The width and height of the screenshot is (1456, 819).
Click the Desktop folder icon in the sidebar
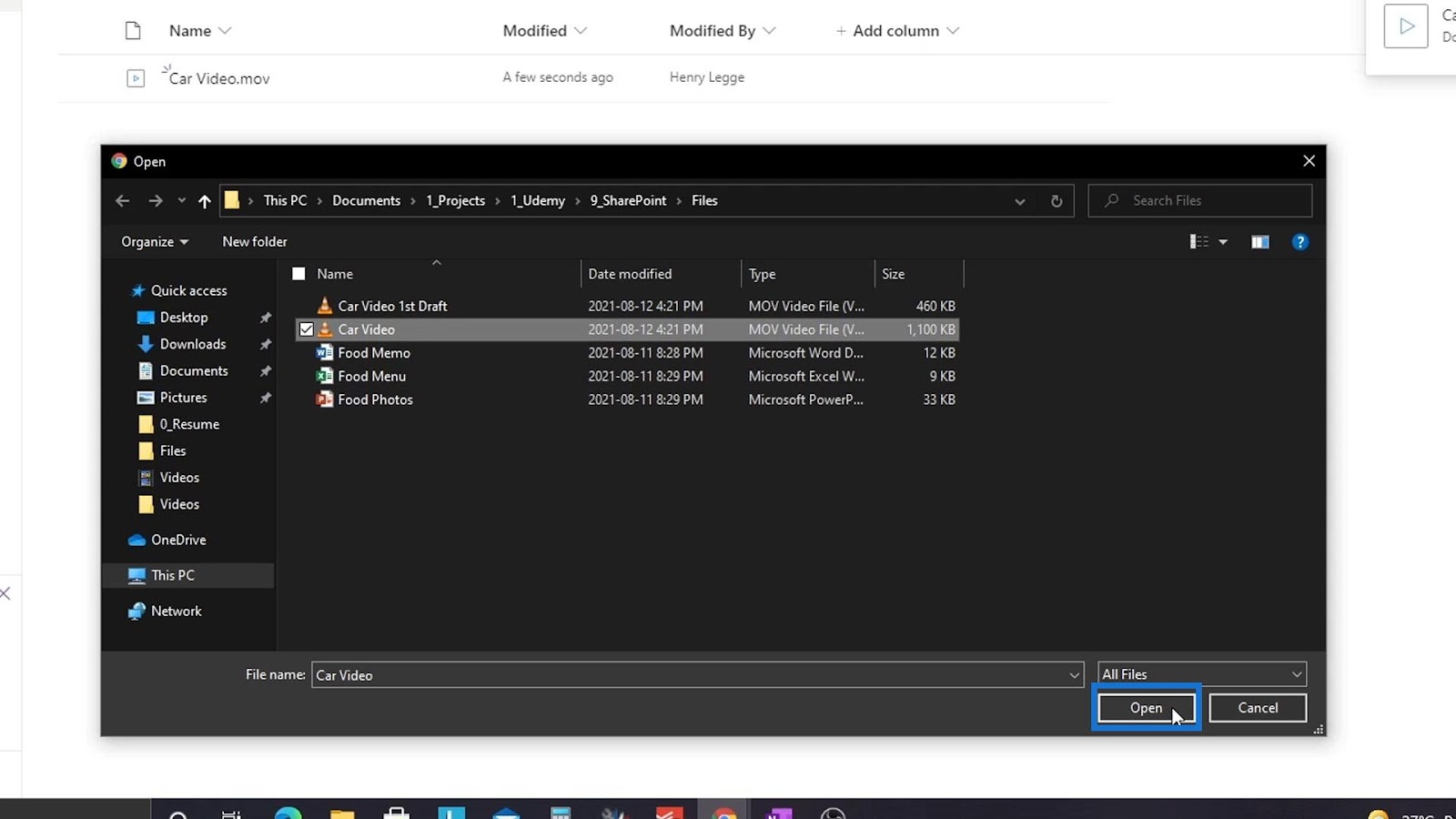click(x=146, y=318)
